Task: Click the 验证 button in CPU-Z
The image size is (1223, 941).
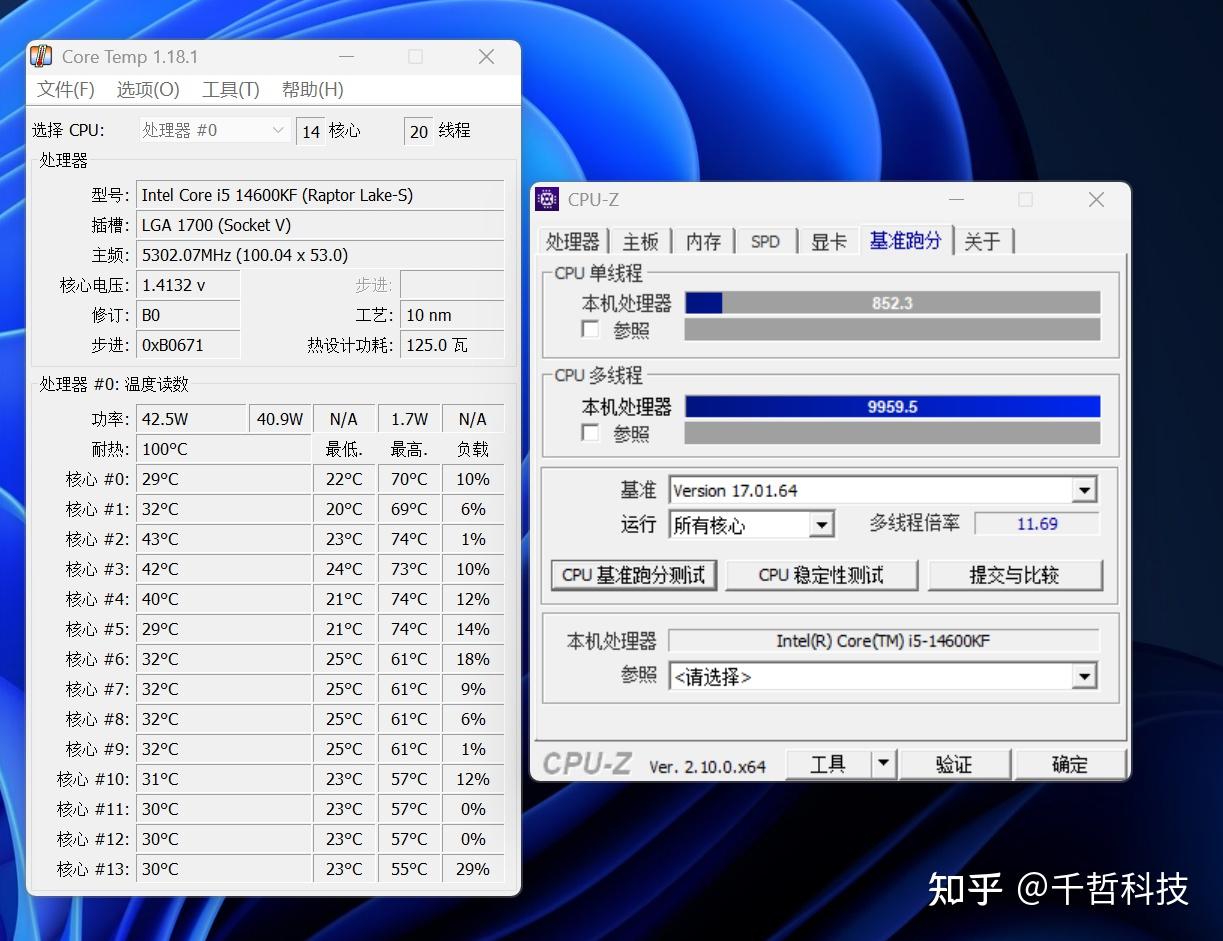Action: click(x=954, y=764)
